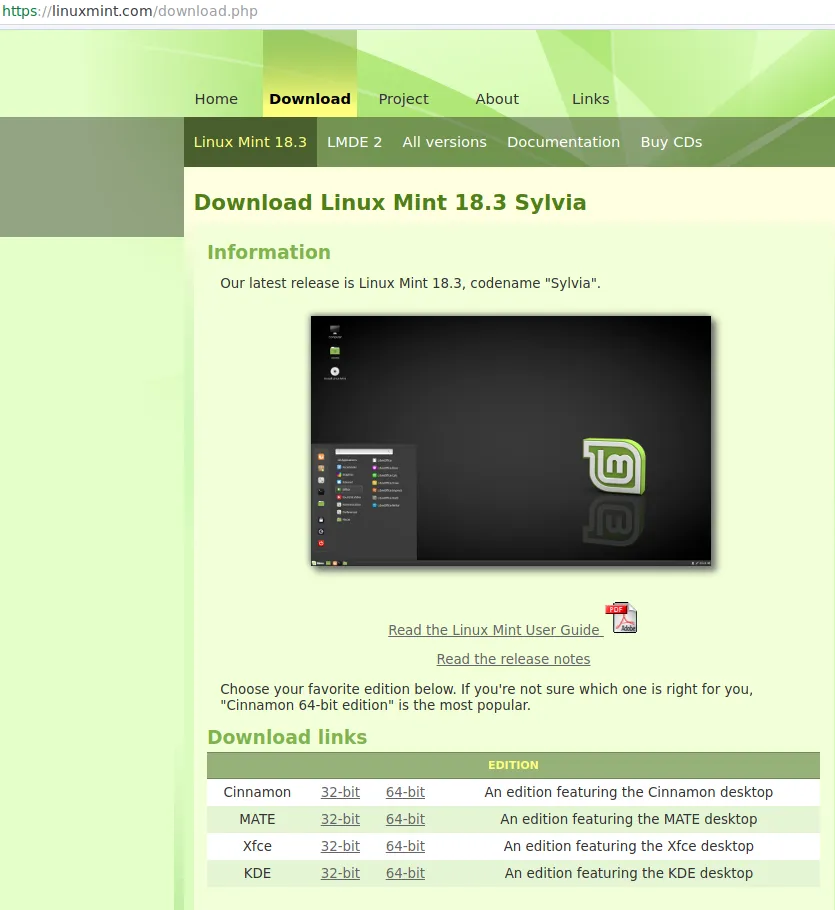The width and height of the screenshot is (835, 910).
Task: Download KDE 64-bit edition
Action: point(406,873)
